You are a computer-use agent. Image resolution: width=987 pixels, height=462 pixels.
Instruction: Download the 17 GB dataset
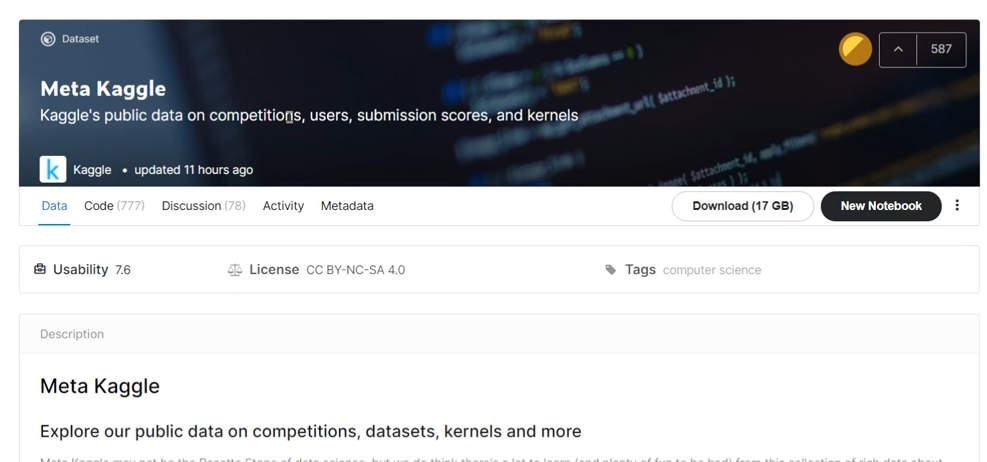[x=742, y=206]
